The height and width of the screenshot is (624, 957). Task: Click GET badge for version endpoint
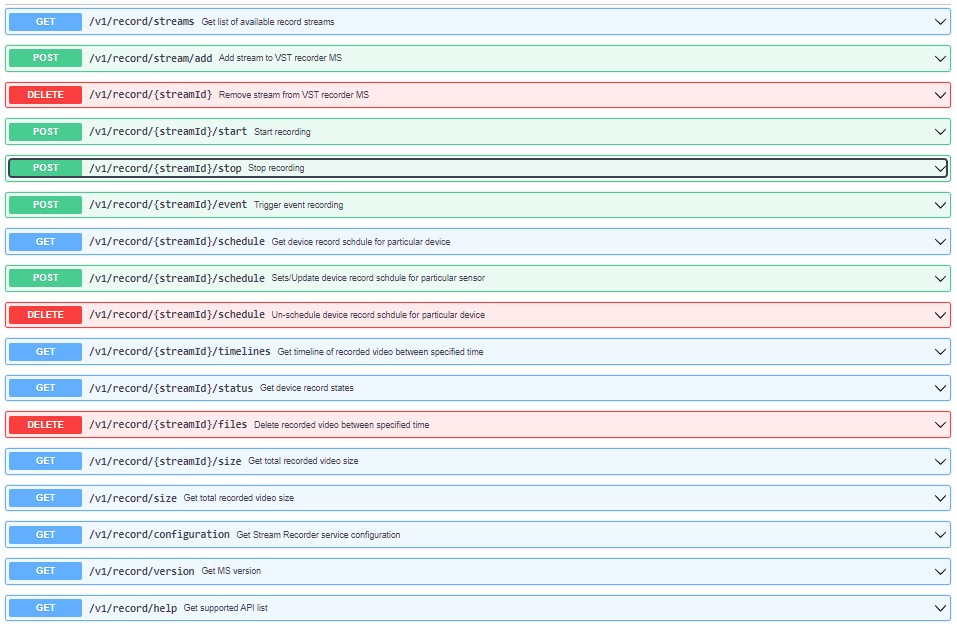(46, 571)
